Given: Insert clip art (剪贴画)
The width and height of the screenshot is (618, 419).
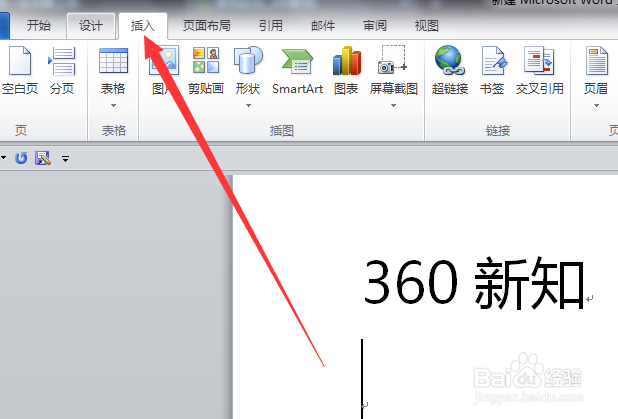Looking at the screenshot, I should coord(206,71).
